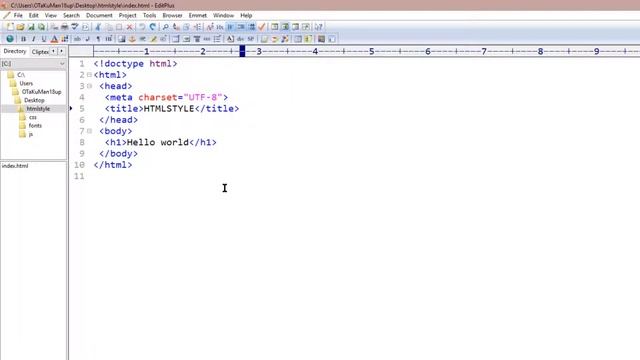Click the Image HTML toolbar icon
640x360 pixels.
point(122,39)
